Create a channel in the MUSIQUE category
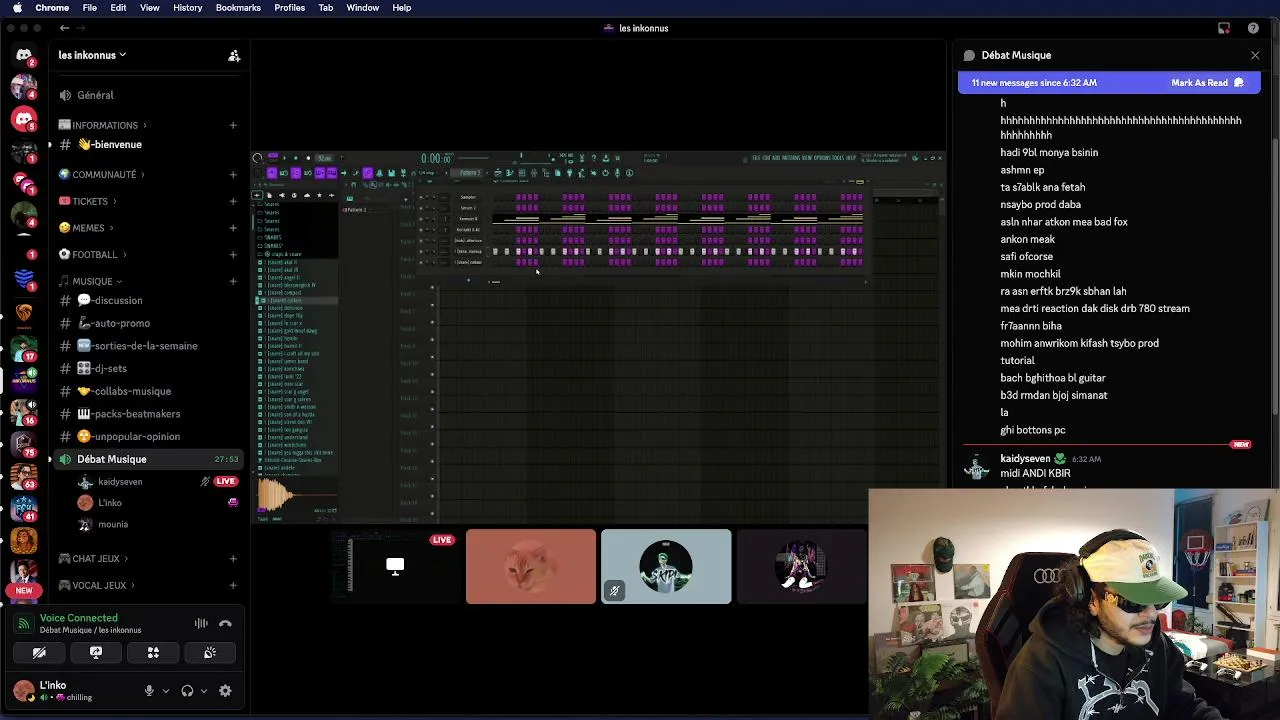The image size is (1280, 720). point(233,281)
